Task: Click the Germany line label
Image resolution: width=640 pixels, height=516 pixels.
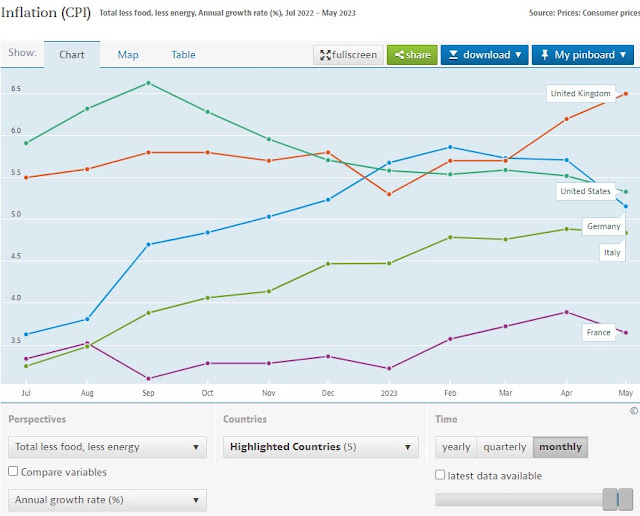Action: (x=604, y=226)
